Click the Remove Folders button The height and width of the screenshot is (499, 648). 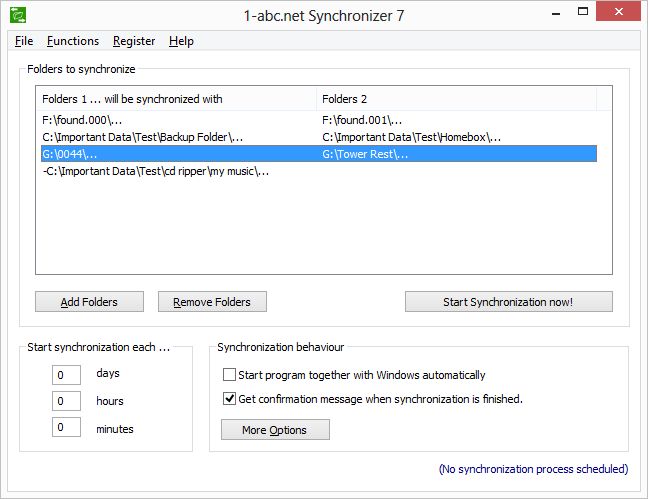(x=212, y=302)
